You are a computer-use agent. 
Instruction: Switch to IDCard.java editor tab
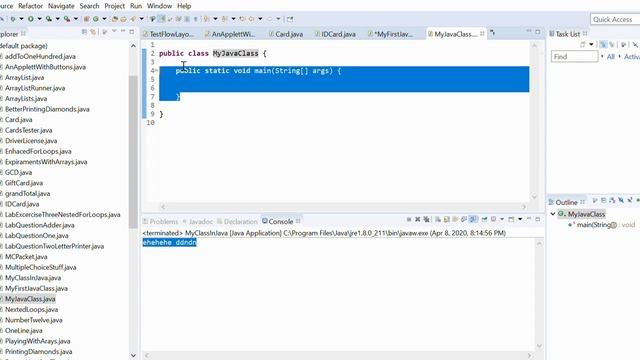tap(335, 34)
